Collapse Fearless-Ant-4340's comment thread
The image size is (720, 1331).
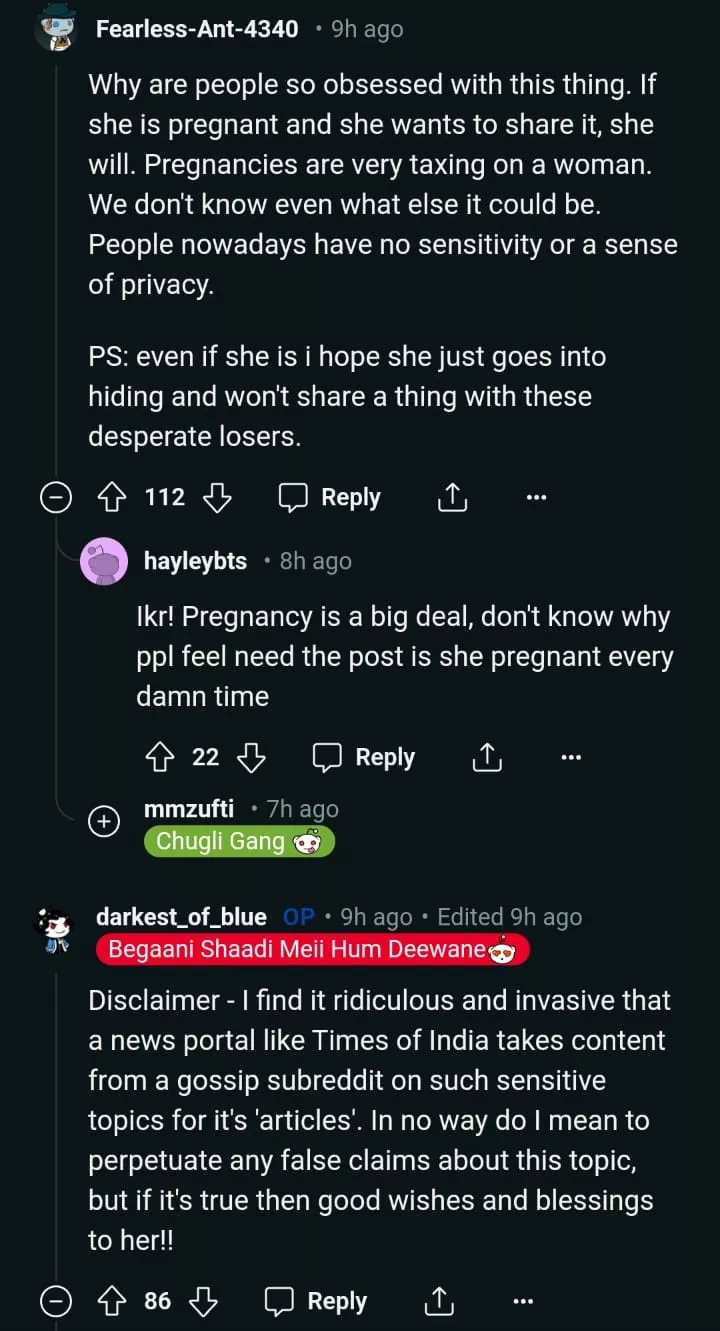click(x=55, y=497)
